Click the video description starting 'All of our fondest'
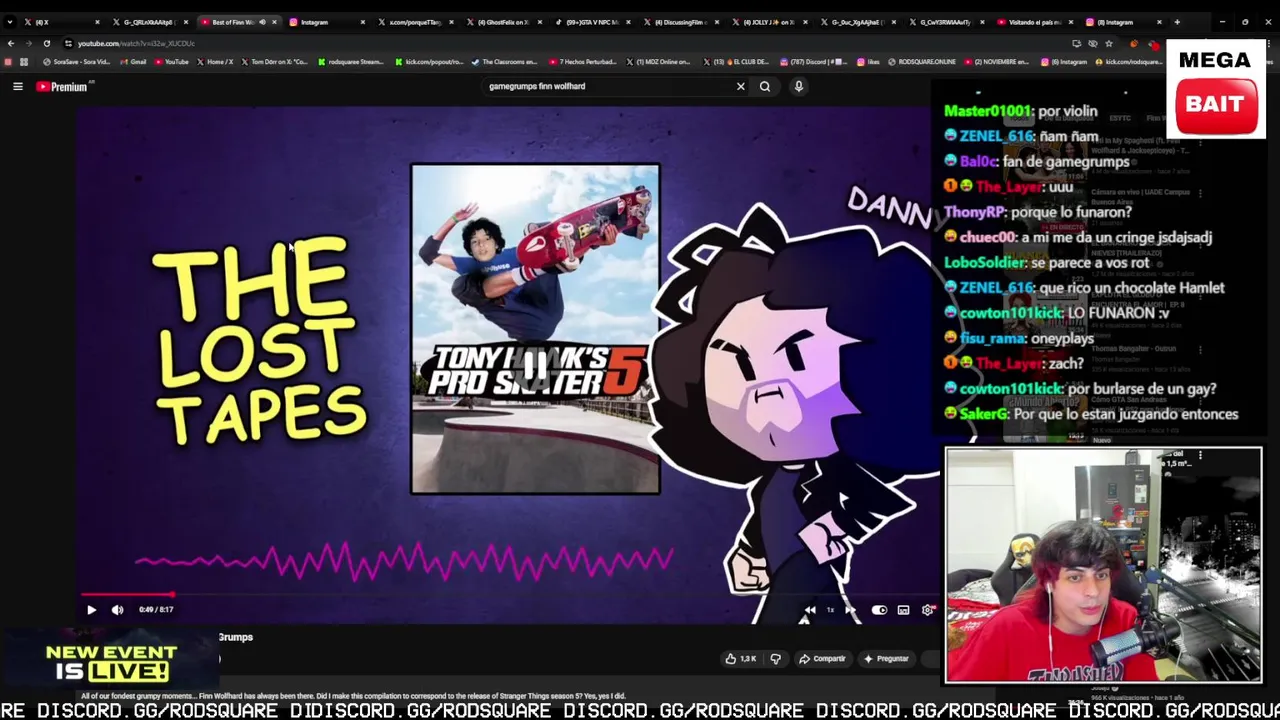 [353, 696]
